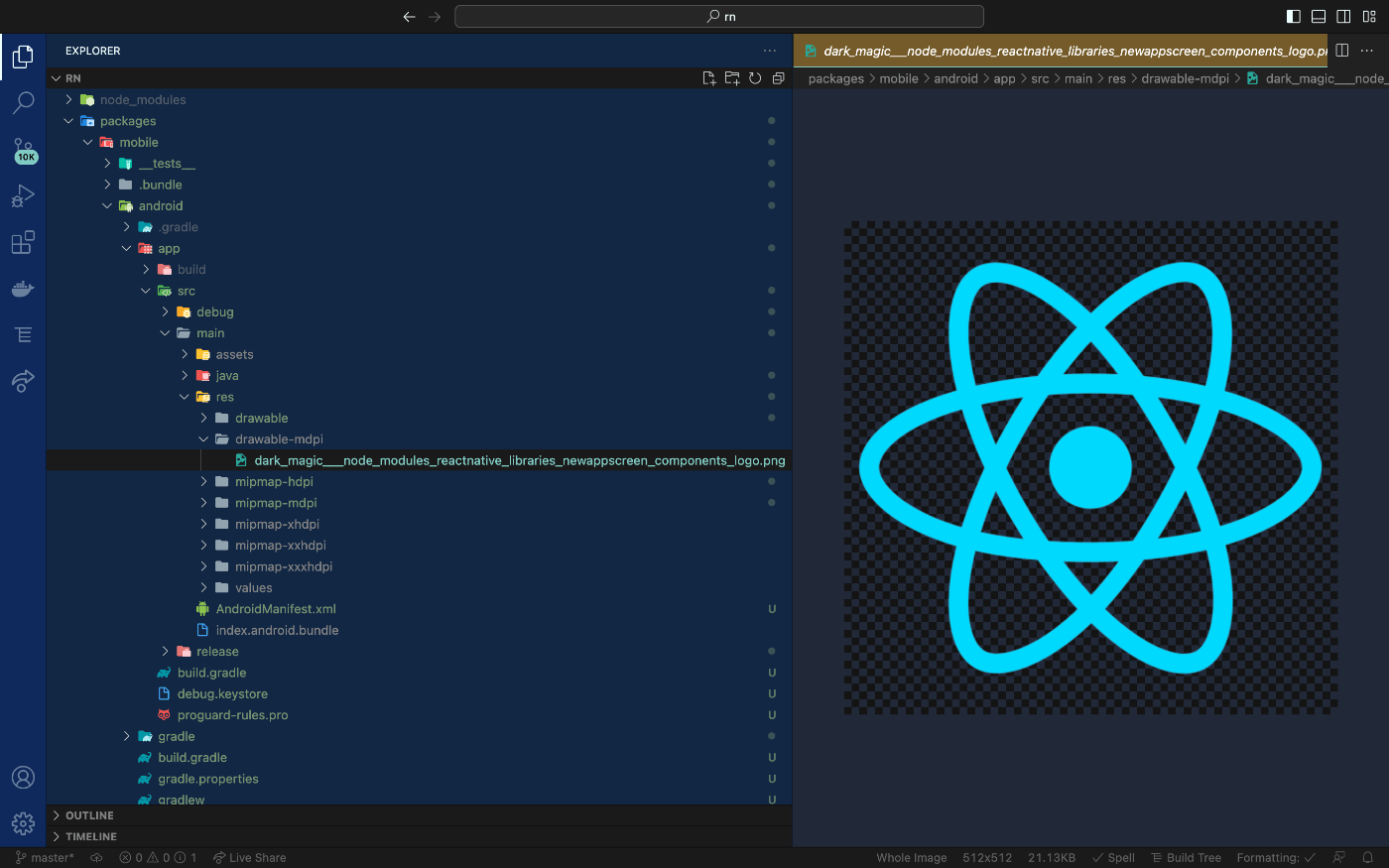Go forward using the navigation arrow
Image resolution: width=1389 pixels, height=868 pixels.
point(435,17)
